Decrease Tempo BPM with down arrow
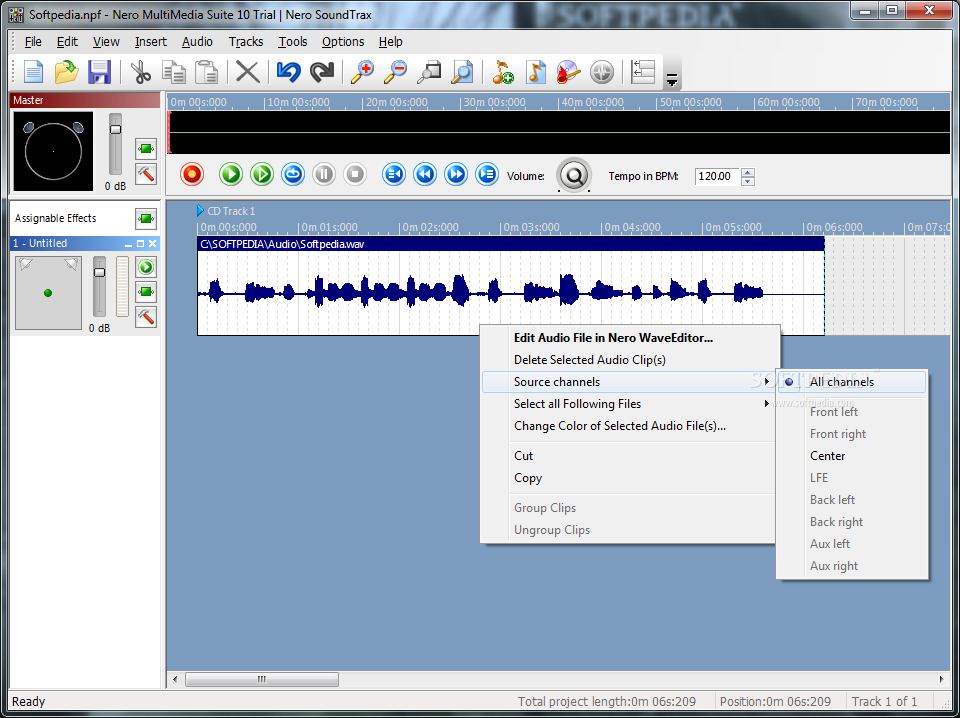Image resolution: width=960 pixels, height=718 pixels. [748, 181]
